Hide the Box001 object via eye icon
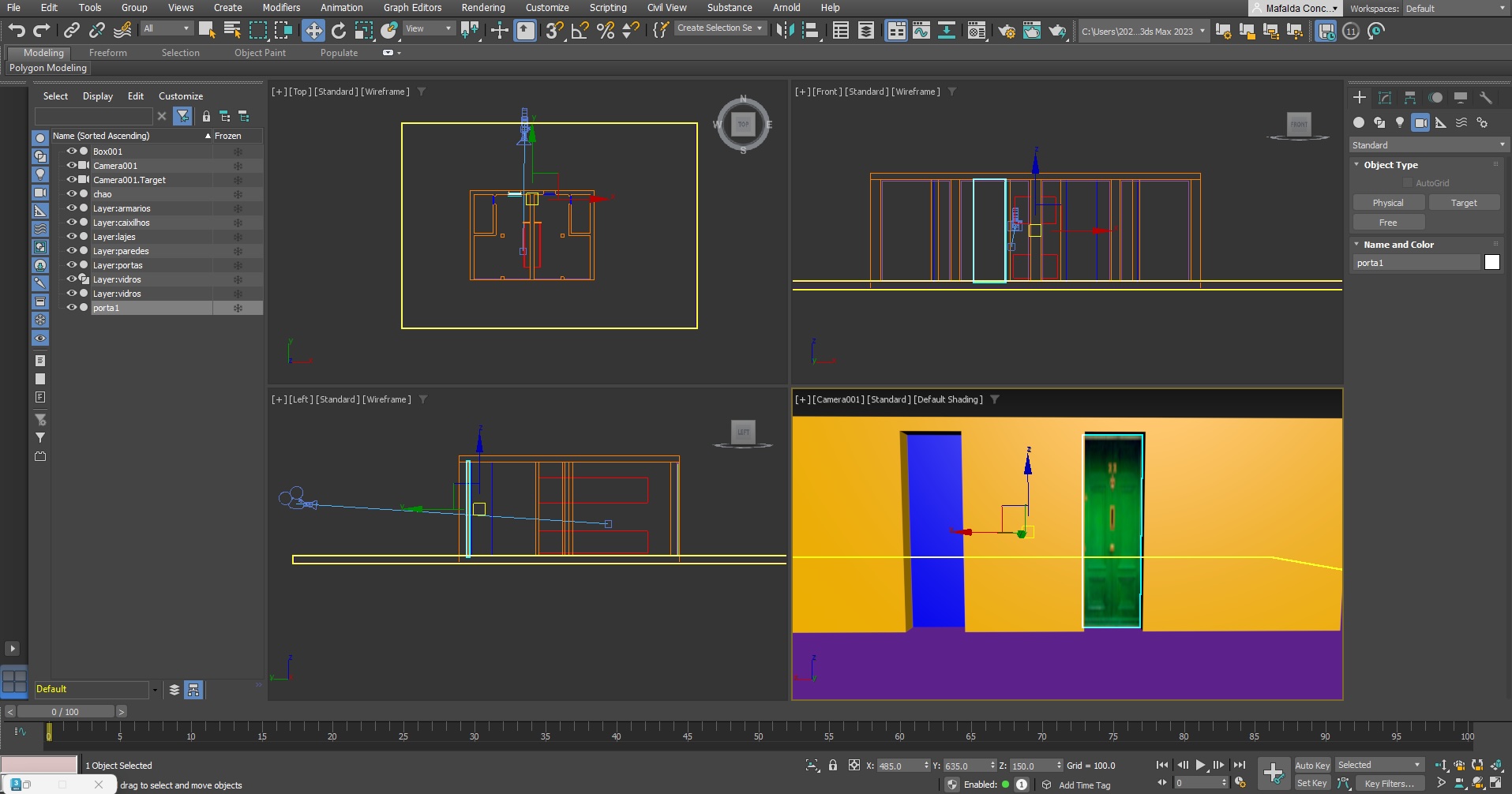 (x=71, y=152)
